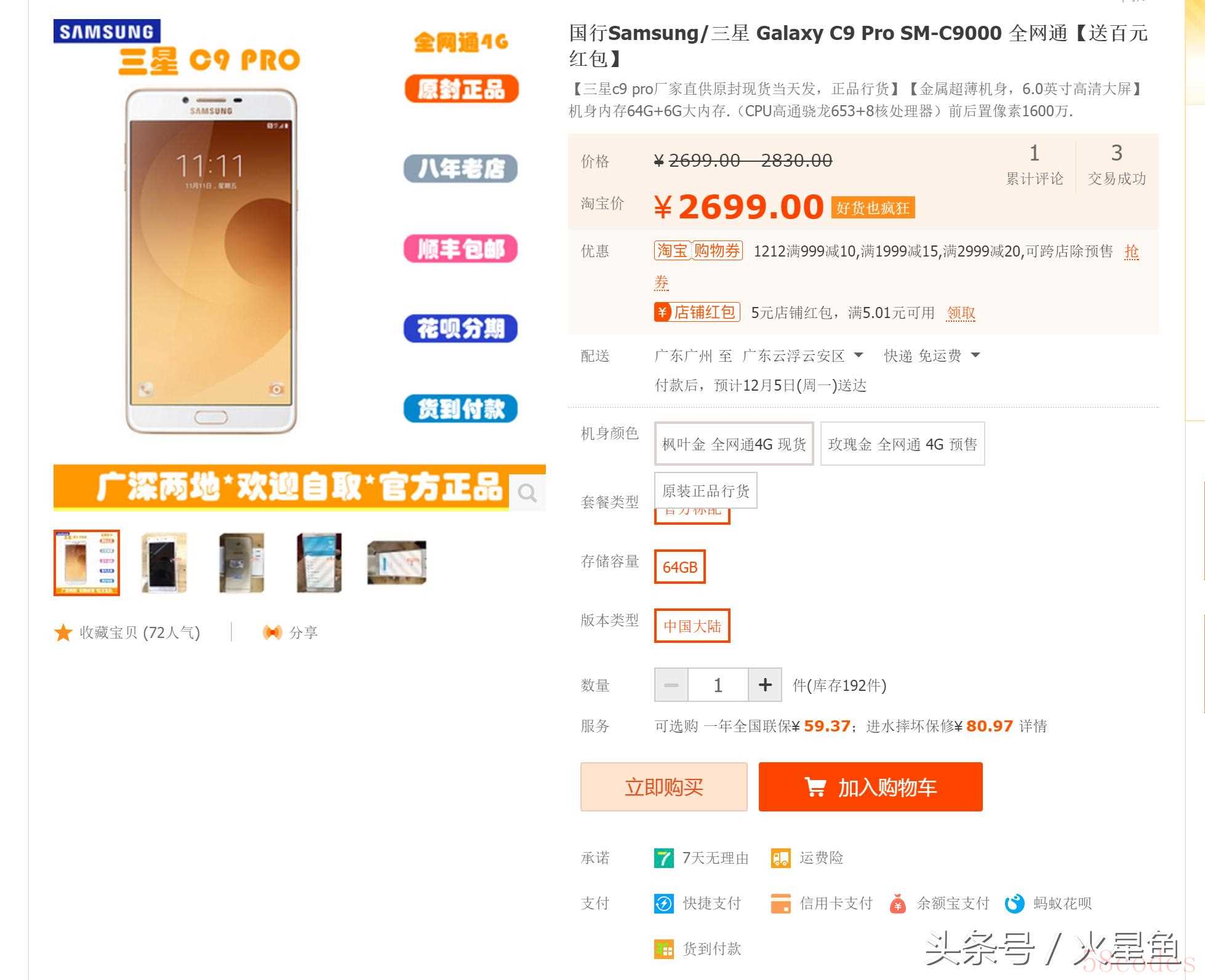Click the magnifier zoom icon on product image
Screen dimensions: 1205x980
[527, 493]
